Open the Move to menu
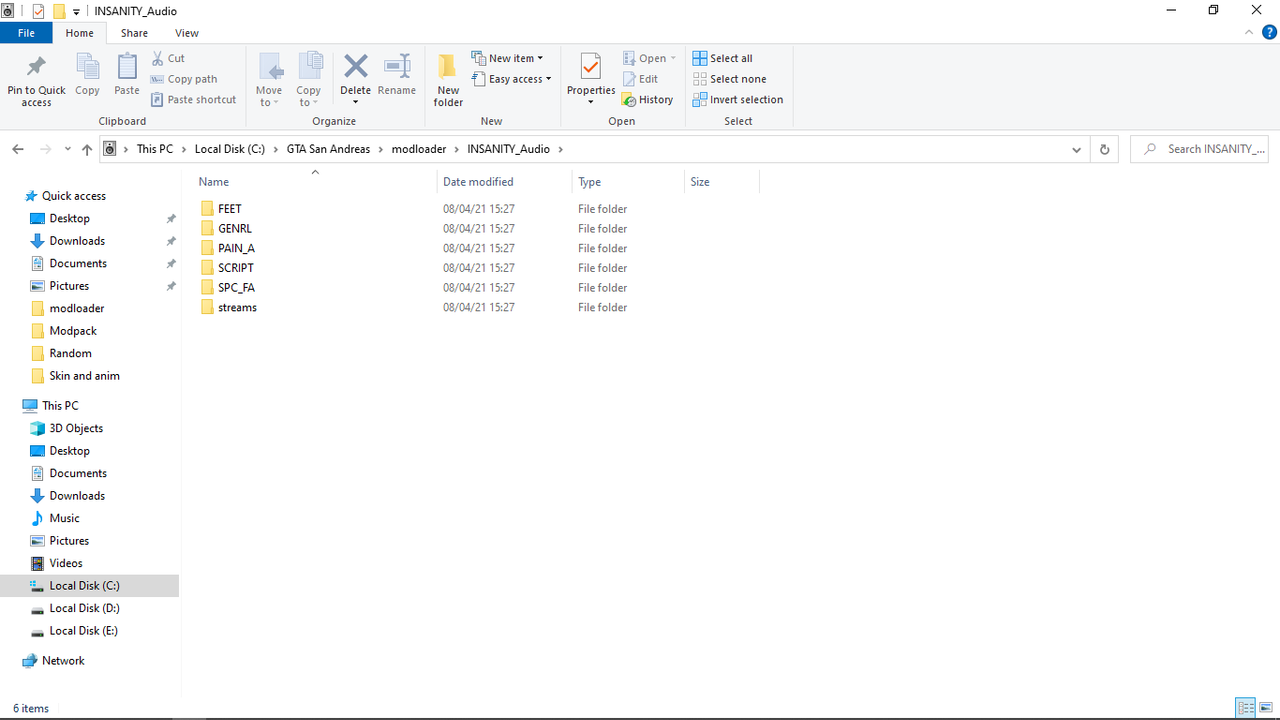 tap(270, 80)
